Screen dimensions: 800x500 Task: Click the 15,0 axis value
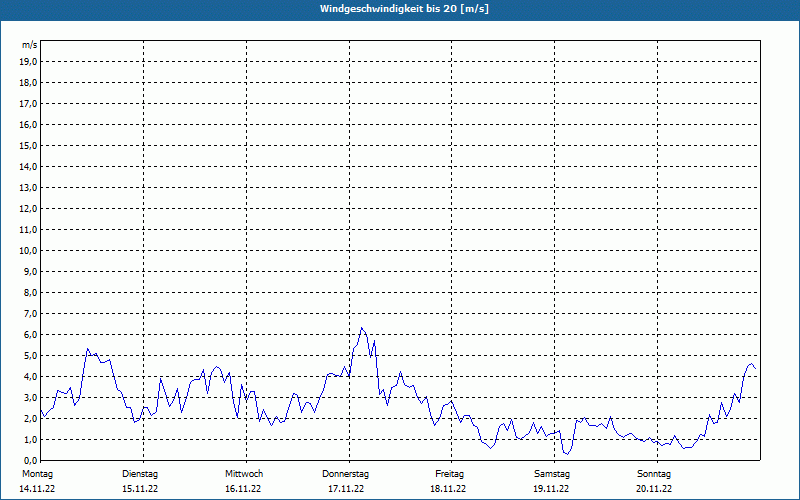tap(28, 145)
